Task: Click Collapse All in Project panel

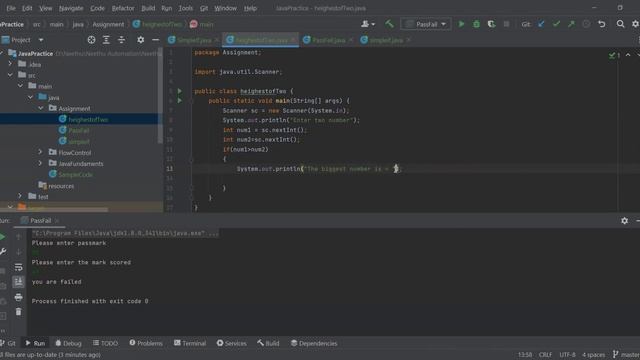Action: pyautogui.click(x=121, y=40)
